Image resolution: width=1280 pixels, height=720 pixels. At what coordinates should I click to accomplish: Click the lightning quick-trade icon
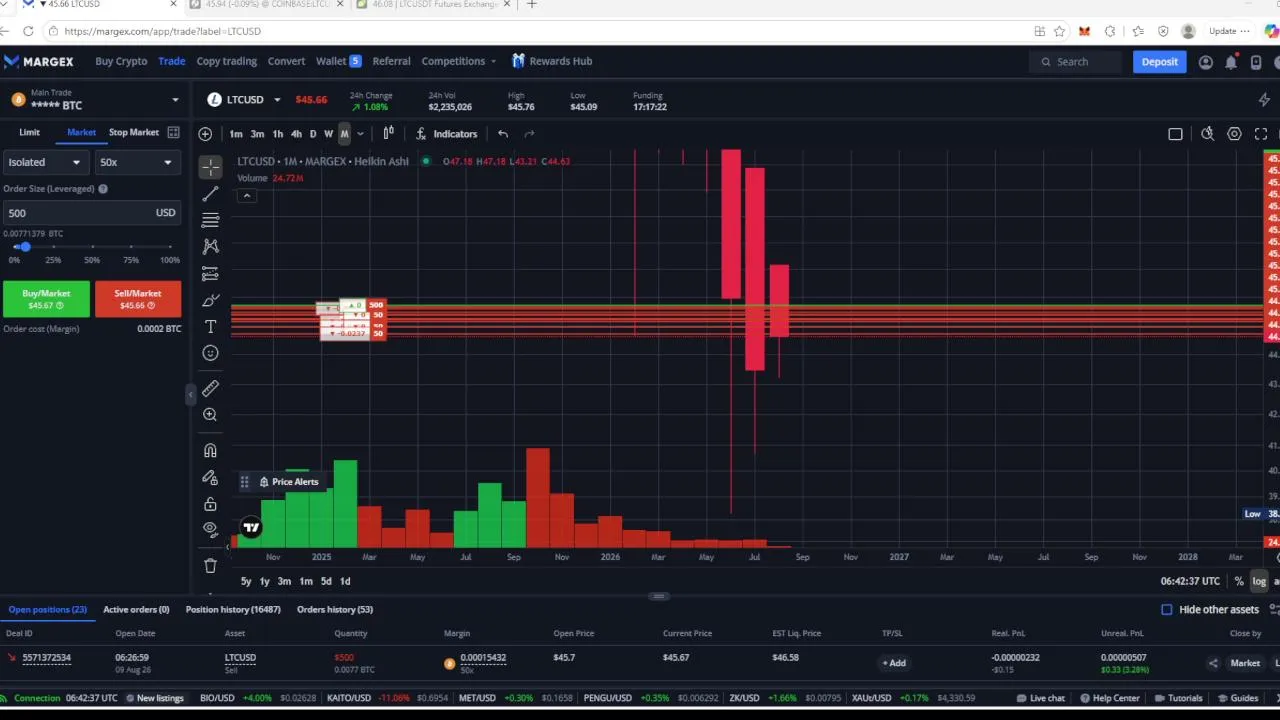click(1264, 99)
